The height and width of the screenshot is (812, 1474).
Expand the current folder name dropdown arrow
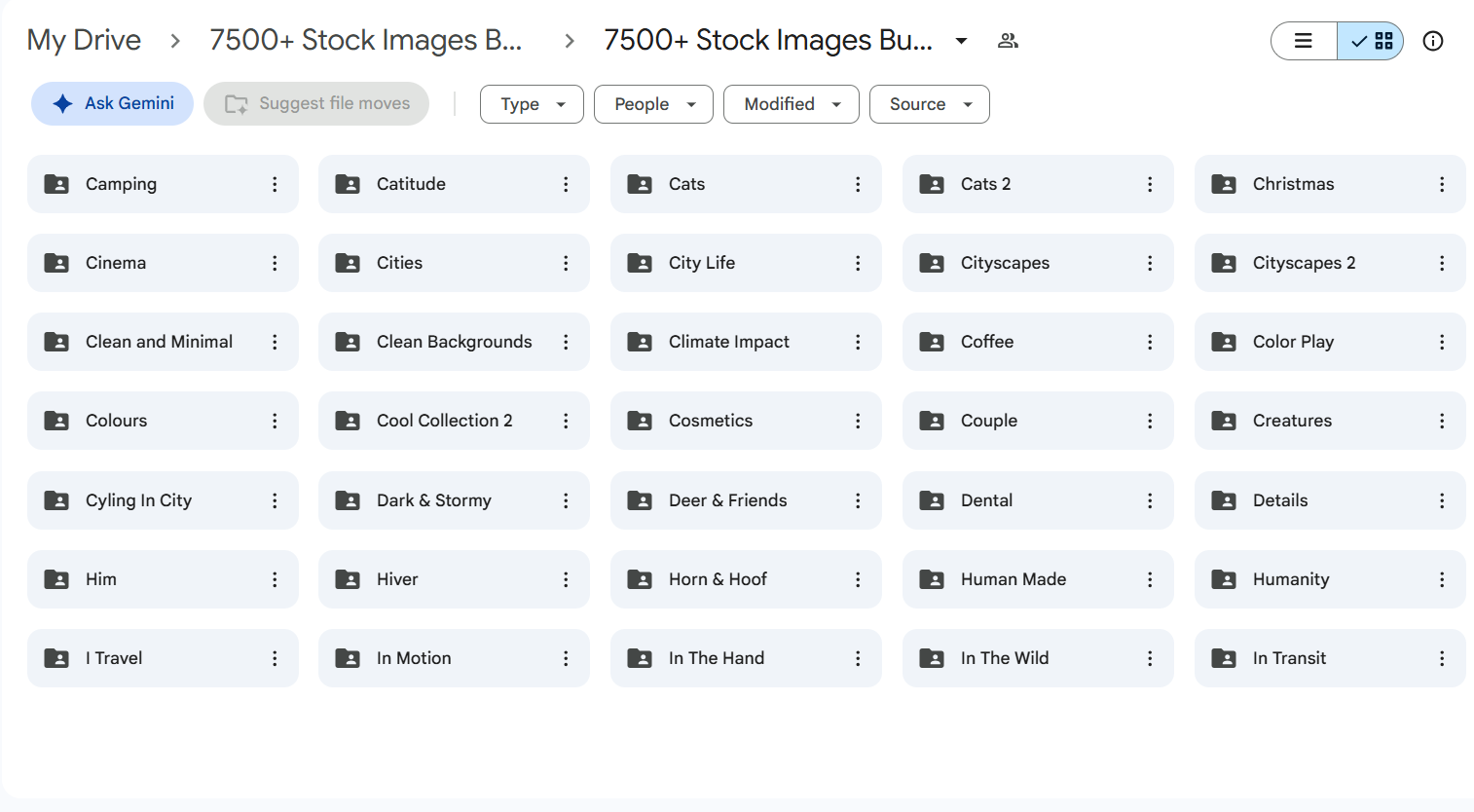click(x=961, y=41)
